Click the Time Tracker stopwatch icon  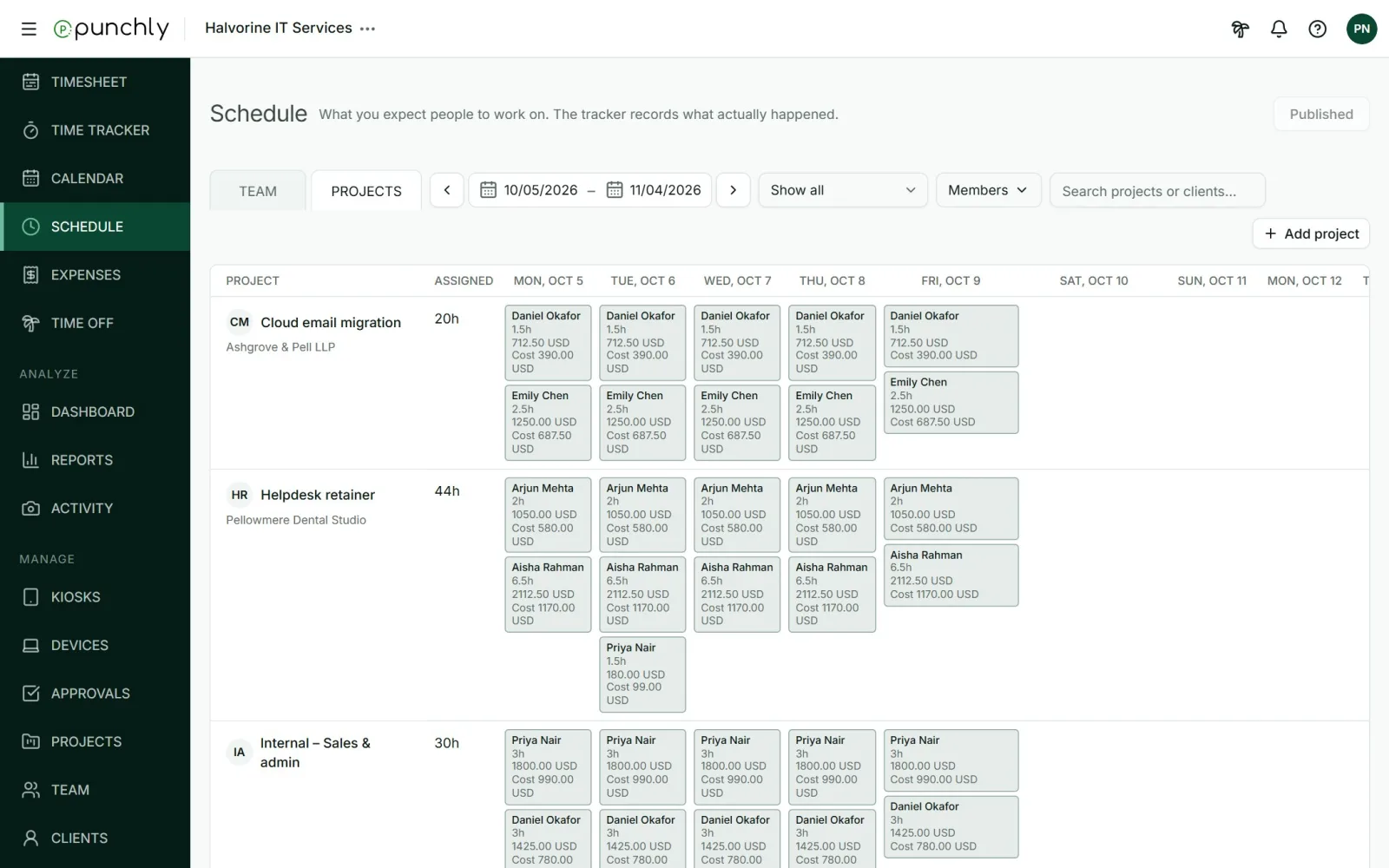[30, 130]
